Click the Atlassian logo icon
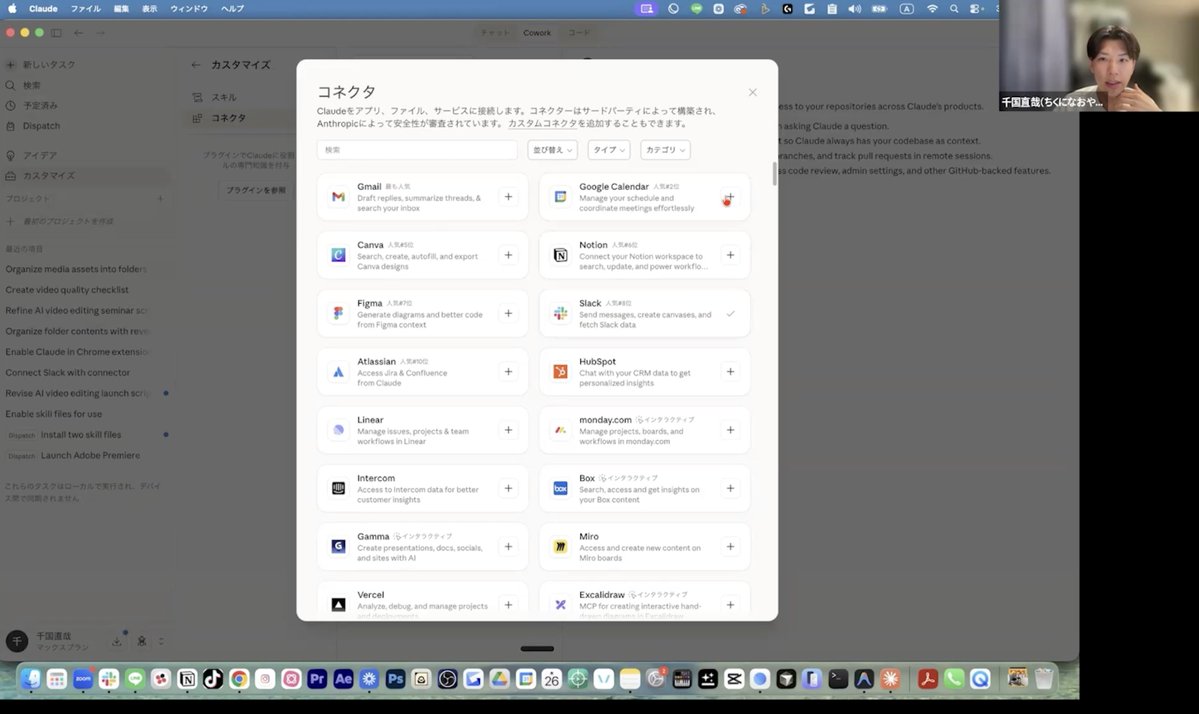Screen dimensions: 1199x714 338,372
